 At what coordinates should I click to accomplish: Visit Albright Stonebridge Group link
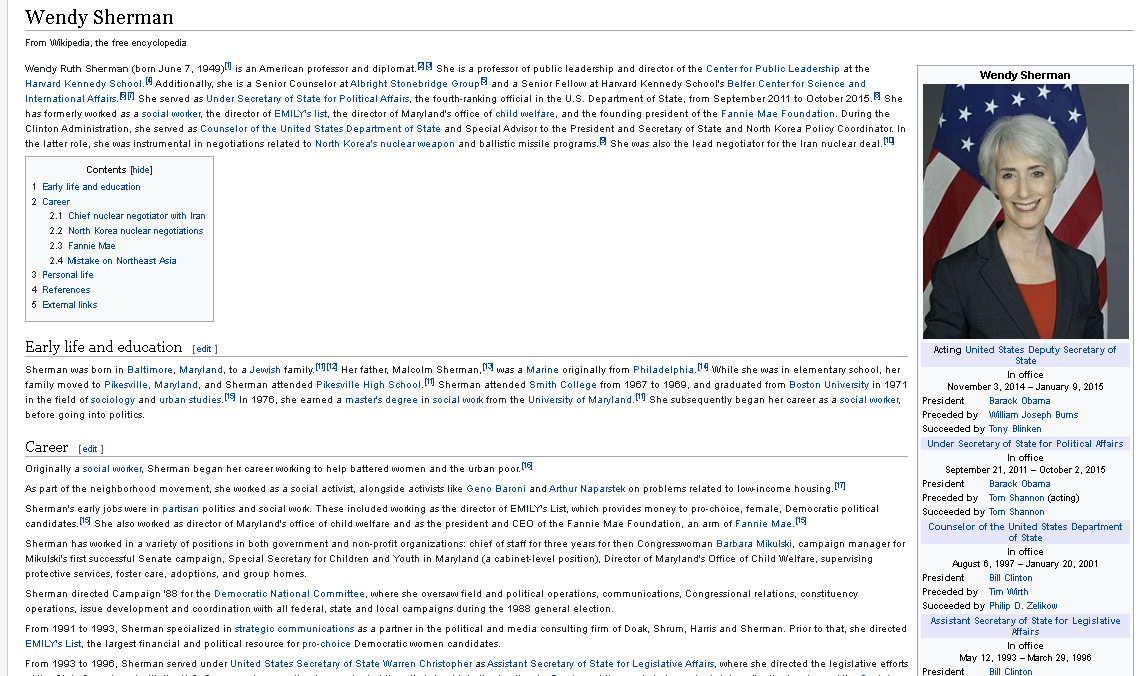[414, 84]
